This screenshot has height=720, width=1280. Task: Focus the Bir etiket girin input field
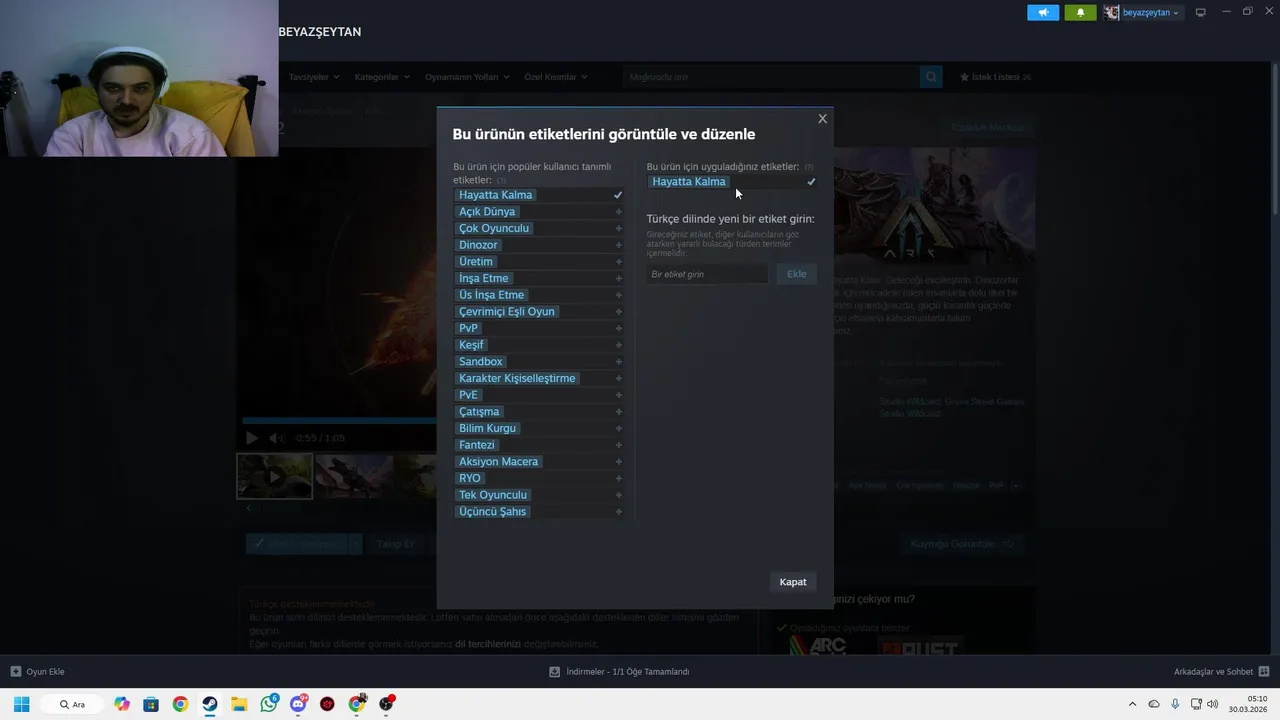(707, 274)
